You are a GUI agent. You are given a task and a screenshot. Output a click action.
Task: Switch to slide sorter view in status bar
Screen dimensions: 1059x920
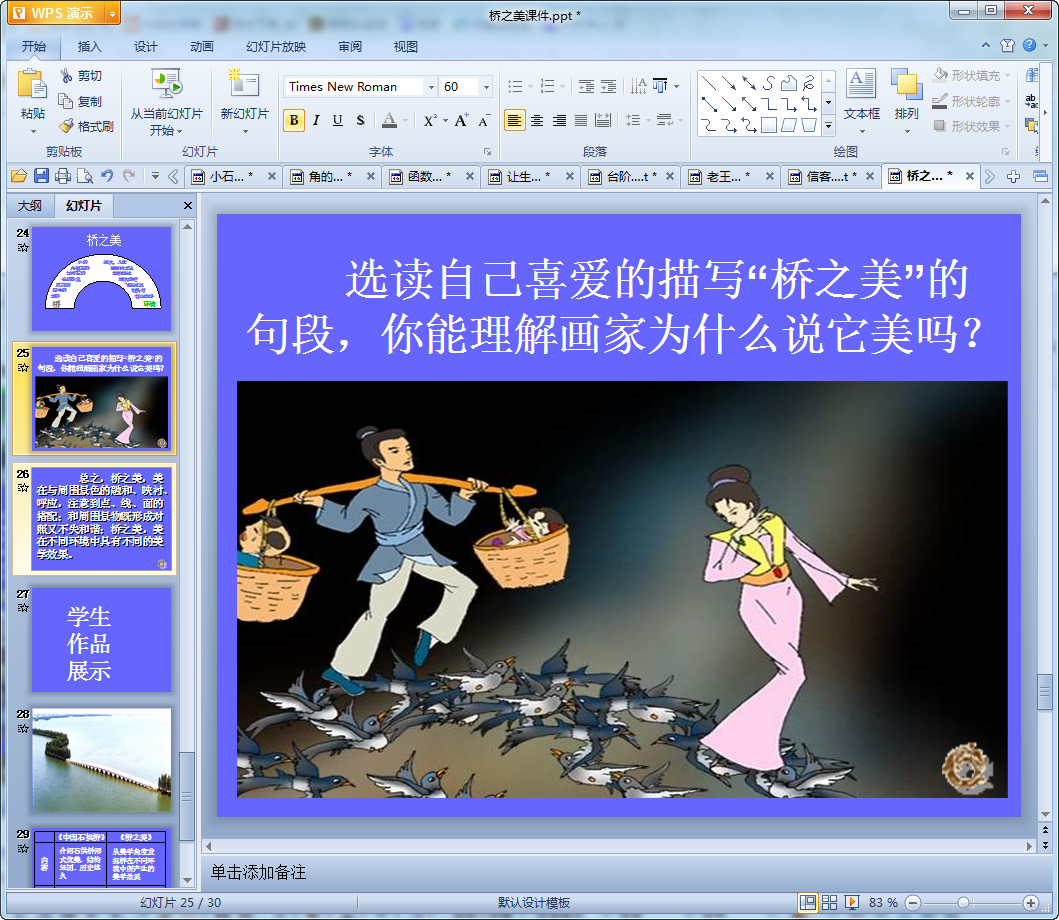[x=829, y=902]
